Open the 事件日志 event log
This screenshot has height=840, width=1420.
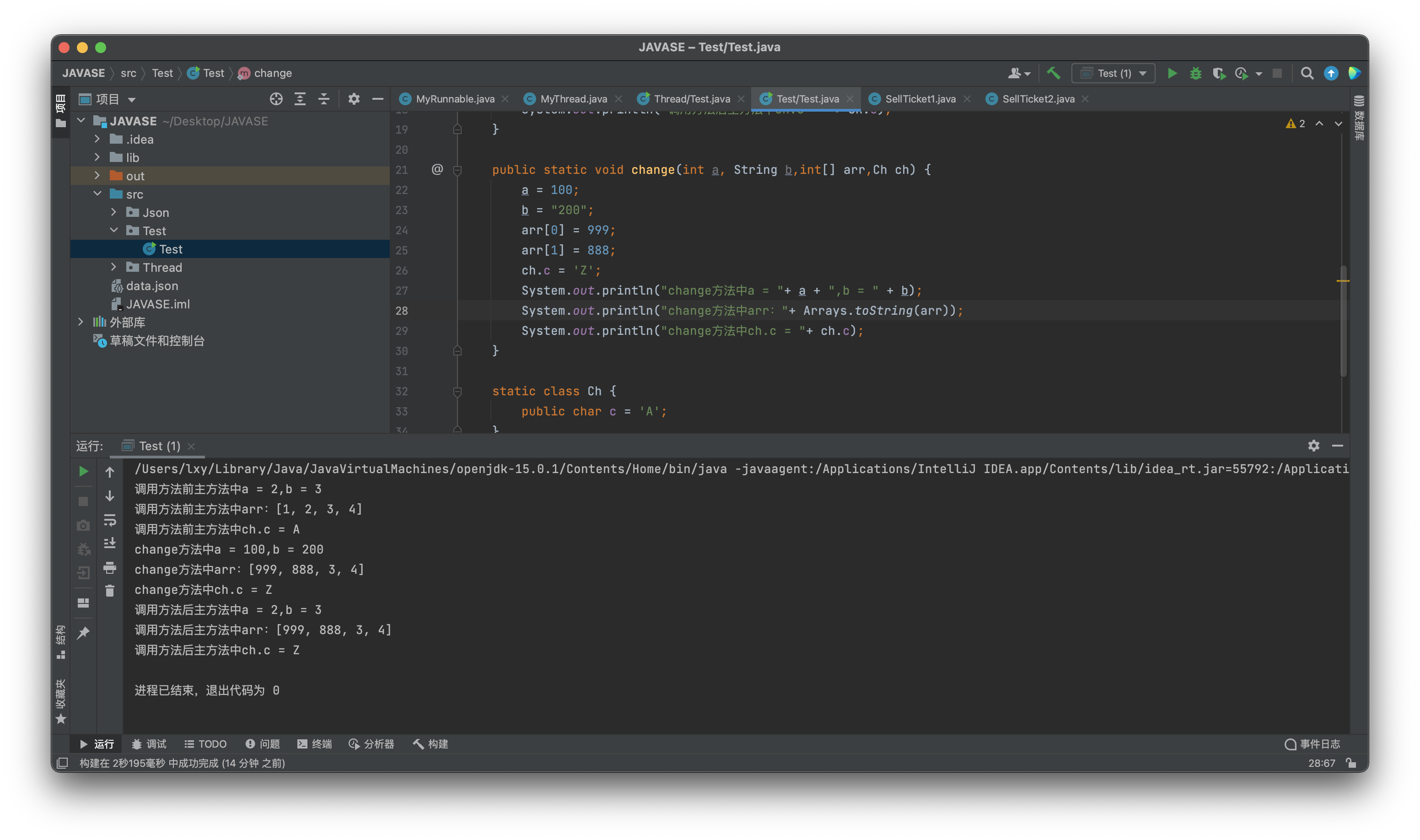coord(1312,744)
